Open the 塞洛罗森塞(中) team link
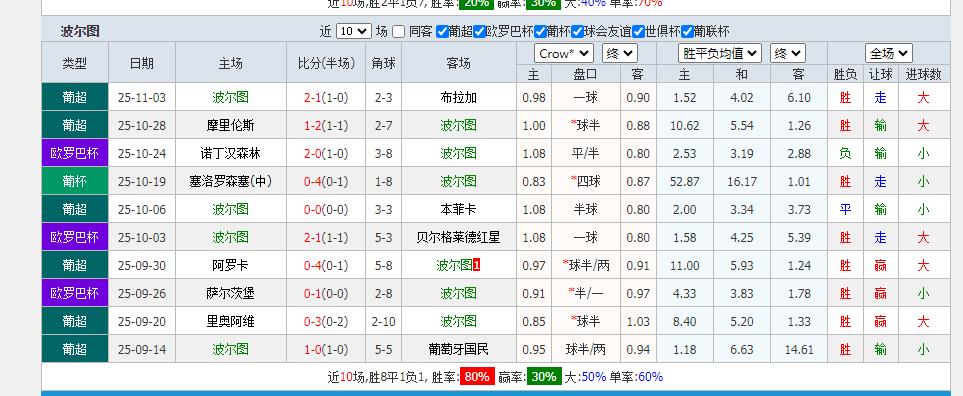Viewport: 963px width, 396px height. coord(230,182)
